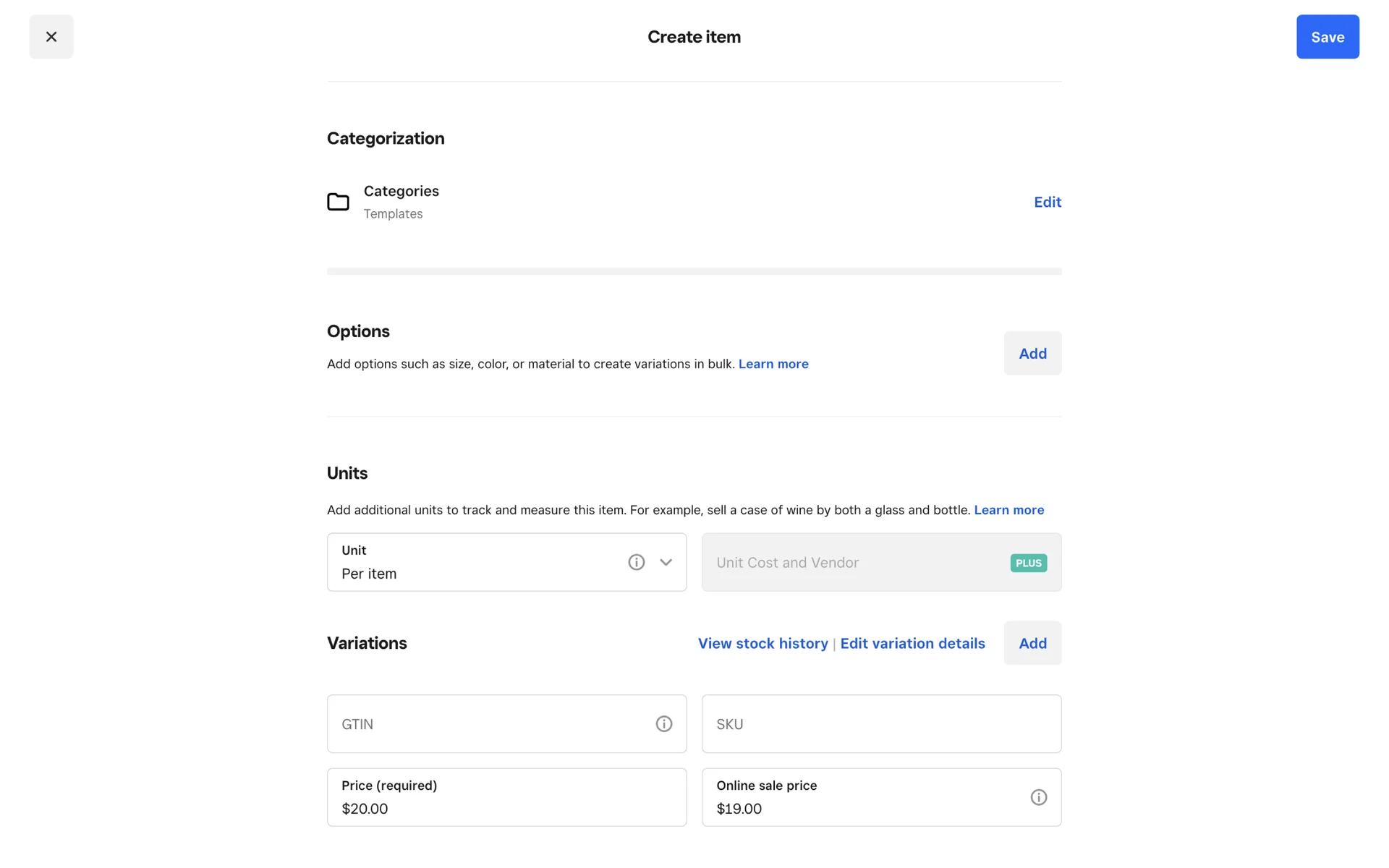Focus the GTIN input field

(492, 724)
